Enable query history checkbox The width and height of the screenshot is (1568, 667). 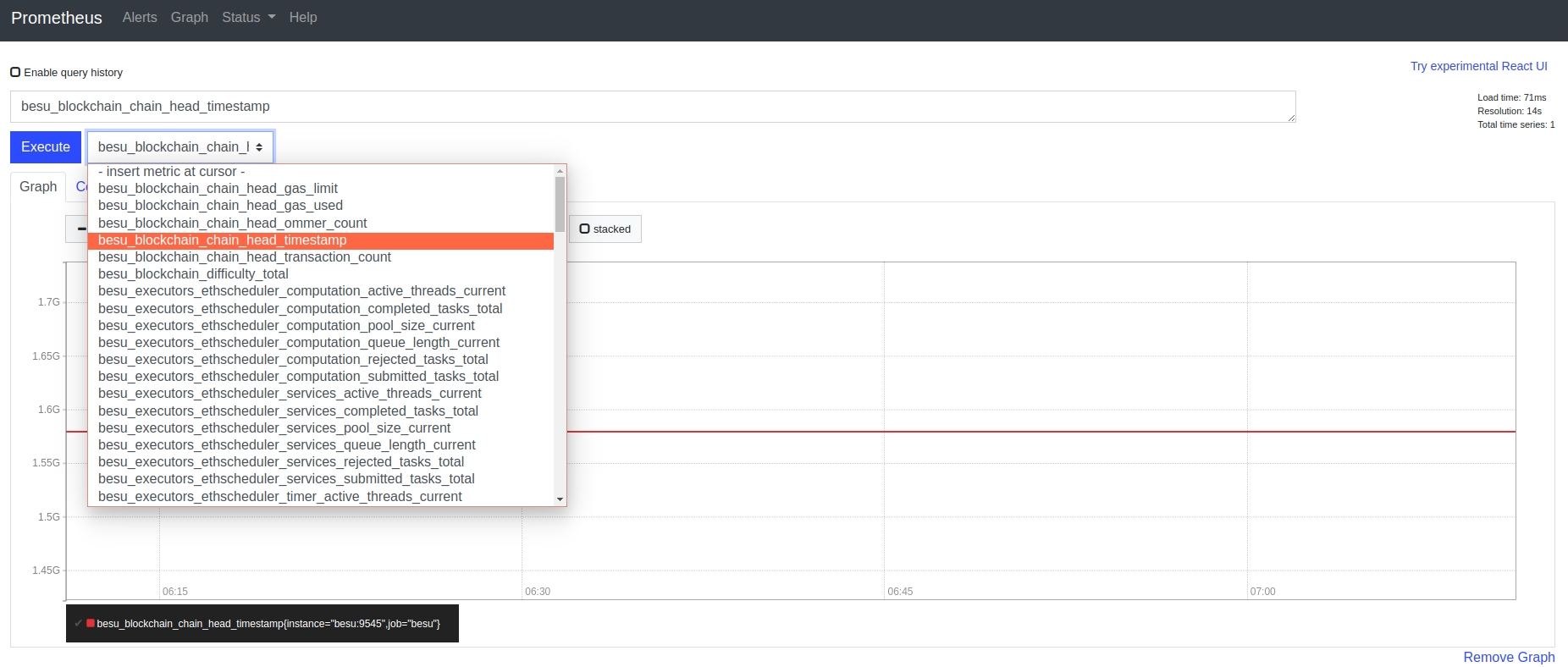point(15,72)
